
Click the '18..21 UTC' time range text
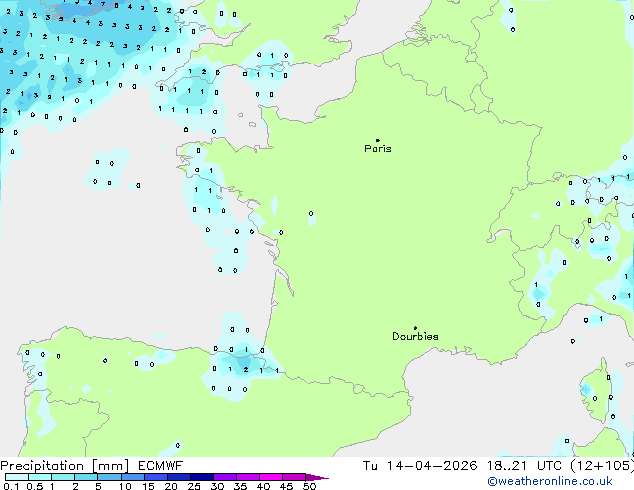pos(524,466)
